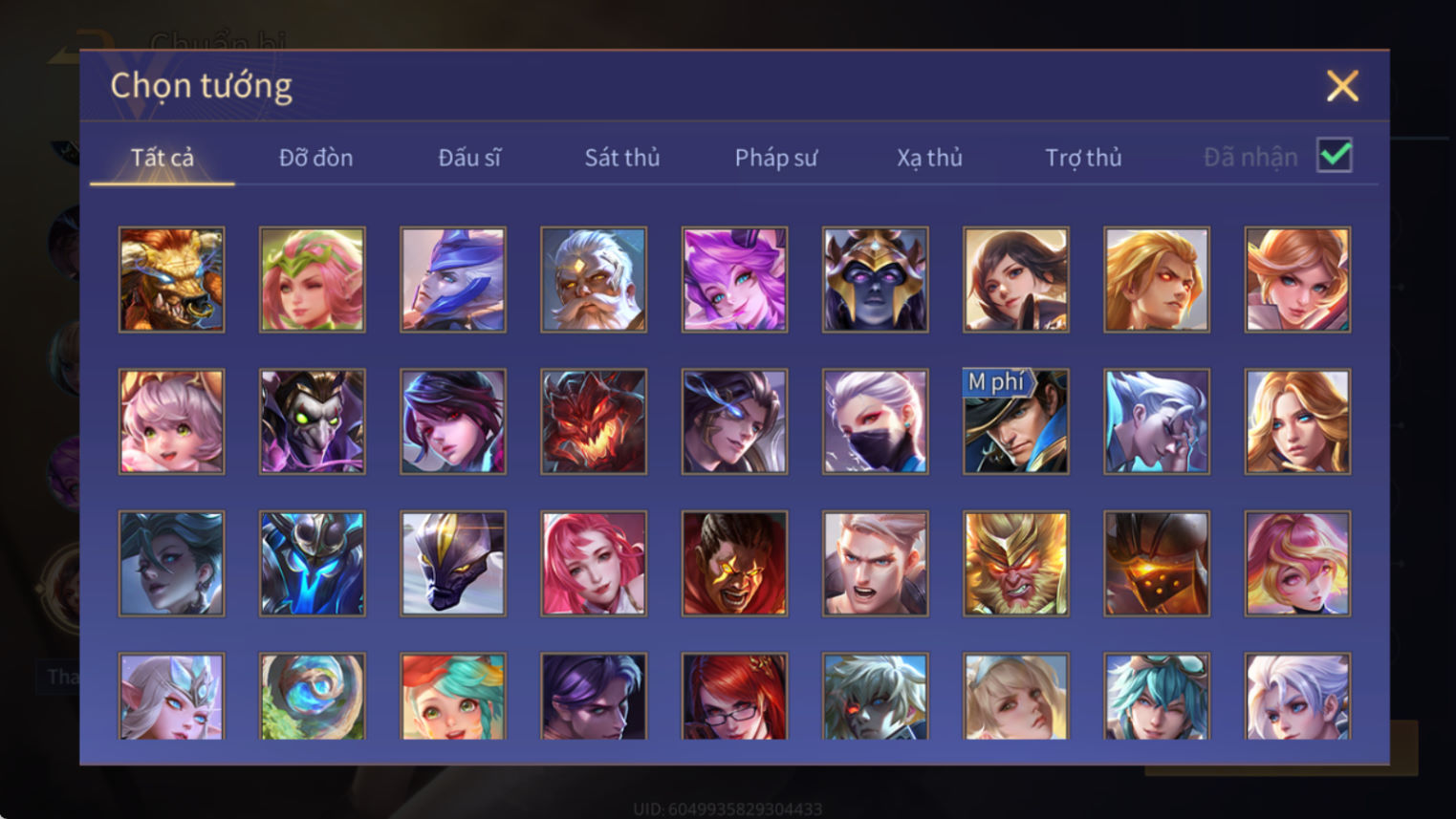Pick the red lava demon hero
This screenshot has height=819, width=1456.
click(x=594, y=421)
